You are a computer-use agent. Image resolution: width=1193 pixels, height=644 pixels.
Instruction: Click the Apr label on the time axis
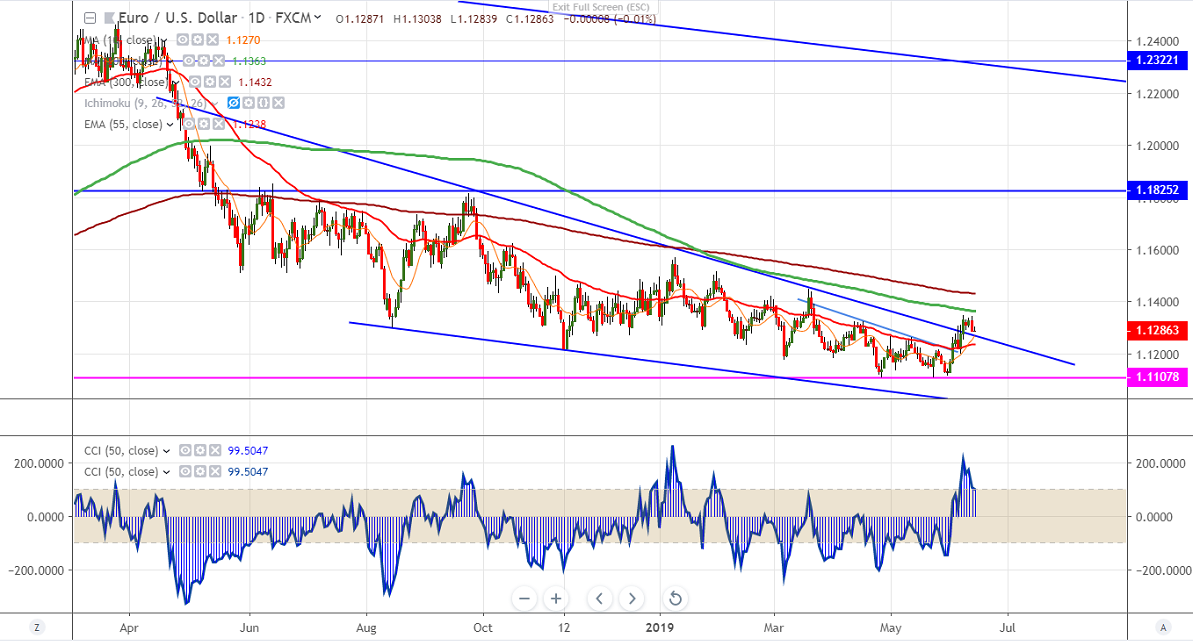tap(129, 628)
